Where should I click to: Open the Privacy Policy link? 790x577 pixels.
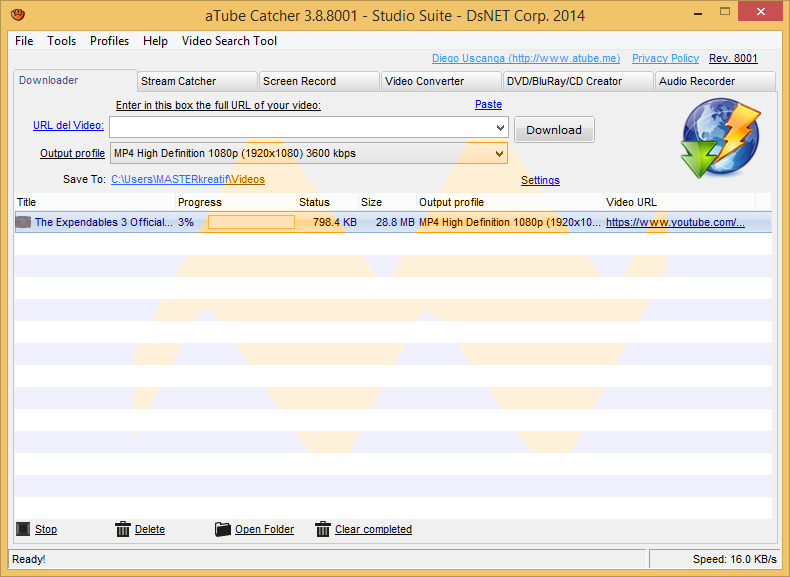[665, 58]
